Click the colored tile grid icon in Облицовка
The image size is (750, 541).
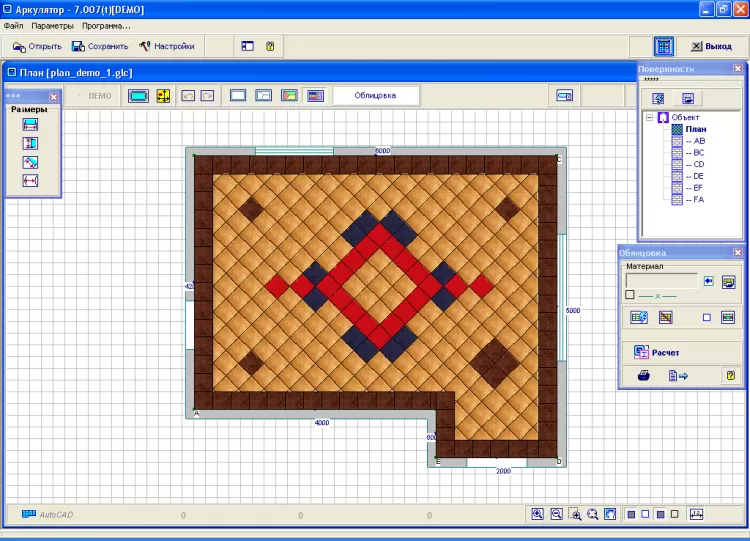pos(728,317)
